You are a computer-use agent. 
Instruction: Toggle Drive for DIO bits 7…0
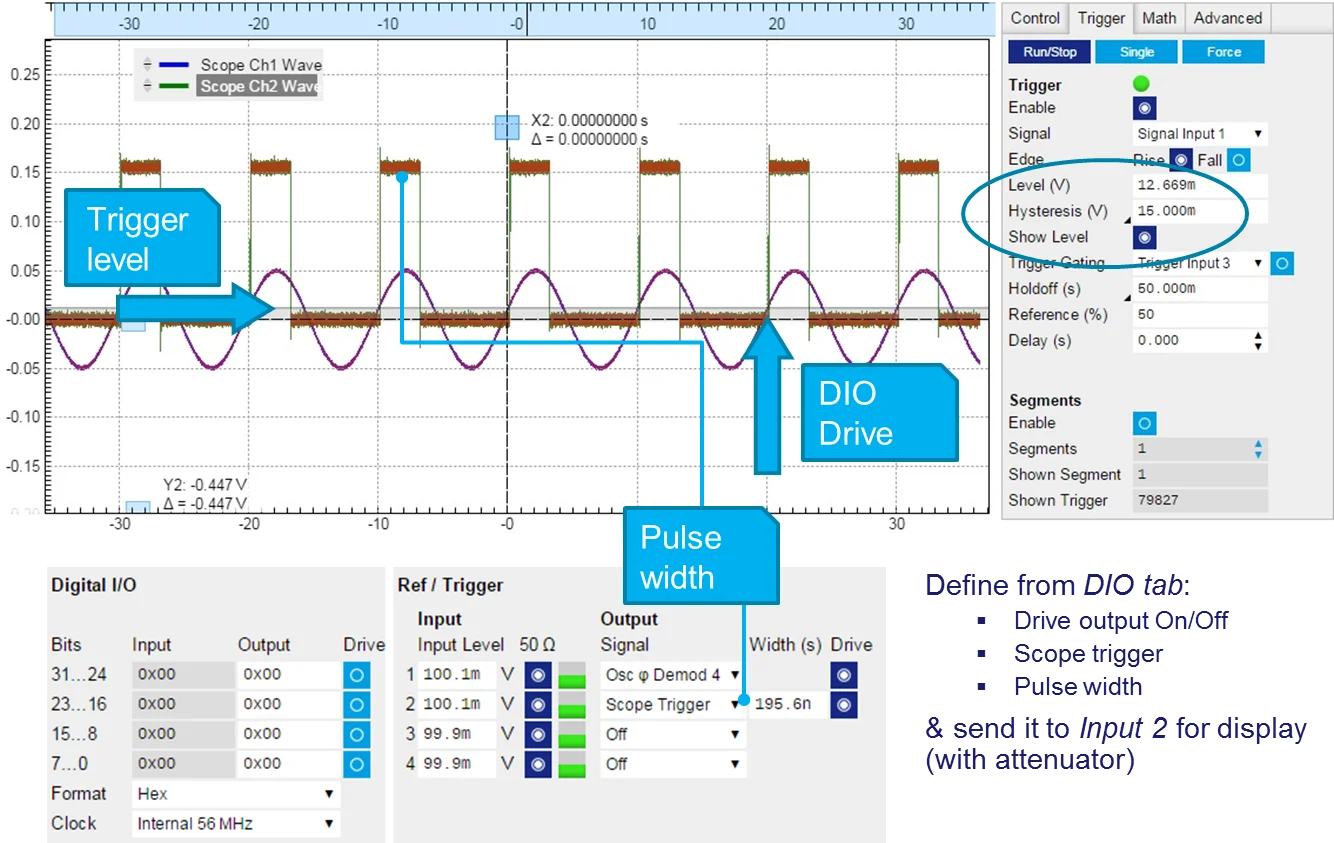coord(357,764)
